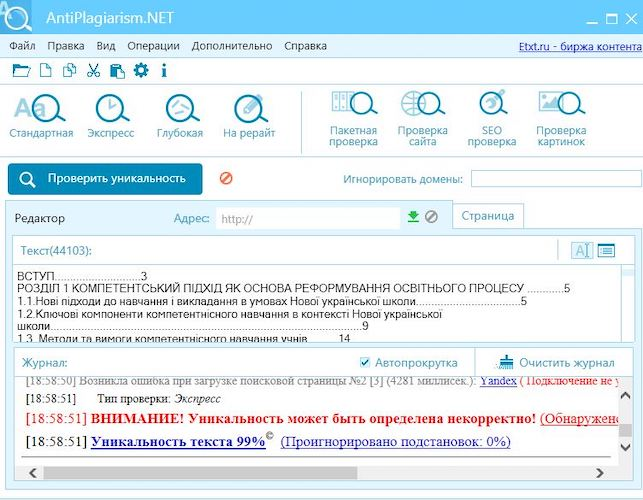643x500 pixels.
Task: Click the Журнал: label
Action: (45, 363)
